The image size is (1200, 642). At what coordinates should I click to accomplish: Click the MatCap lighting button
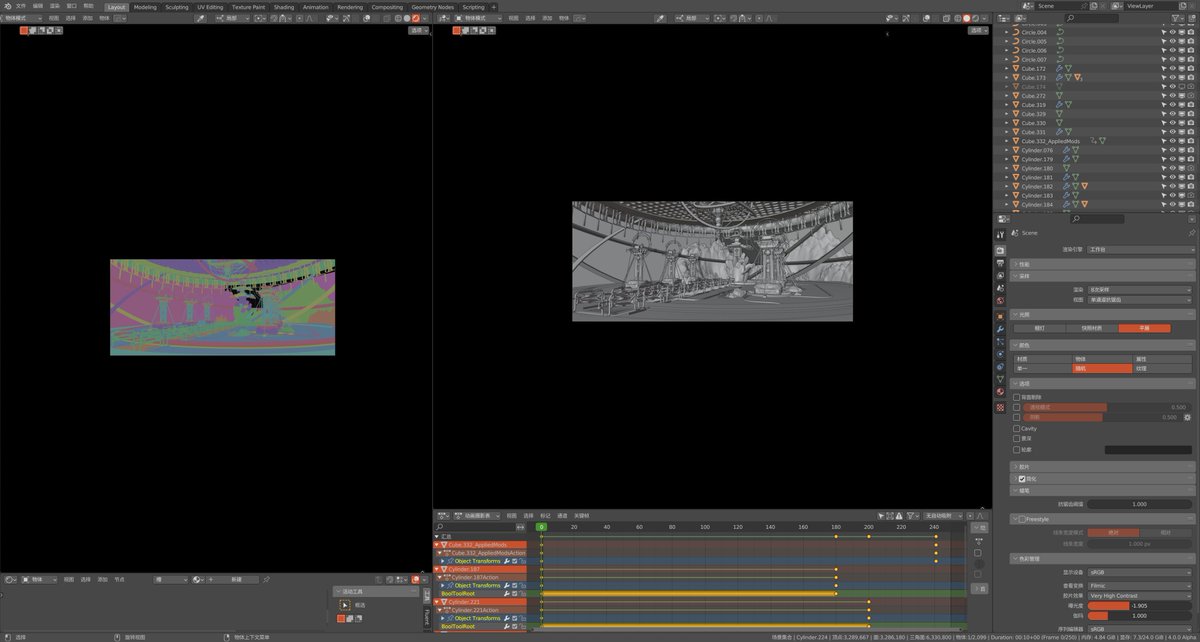[1091, 328]
